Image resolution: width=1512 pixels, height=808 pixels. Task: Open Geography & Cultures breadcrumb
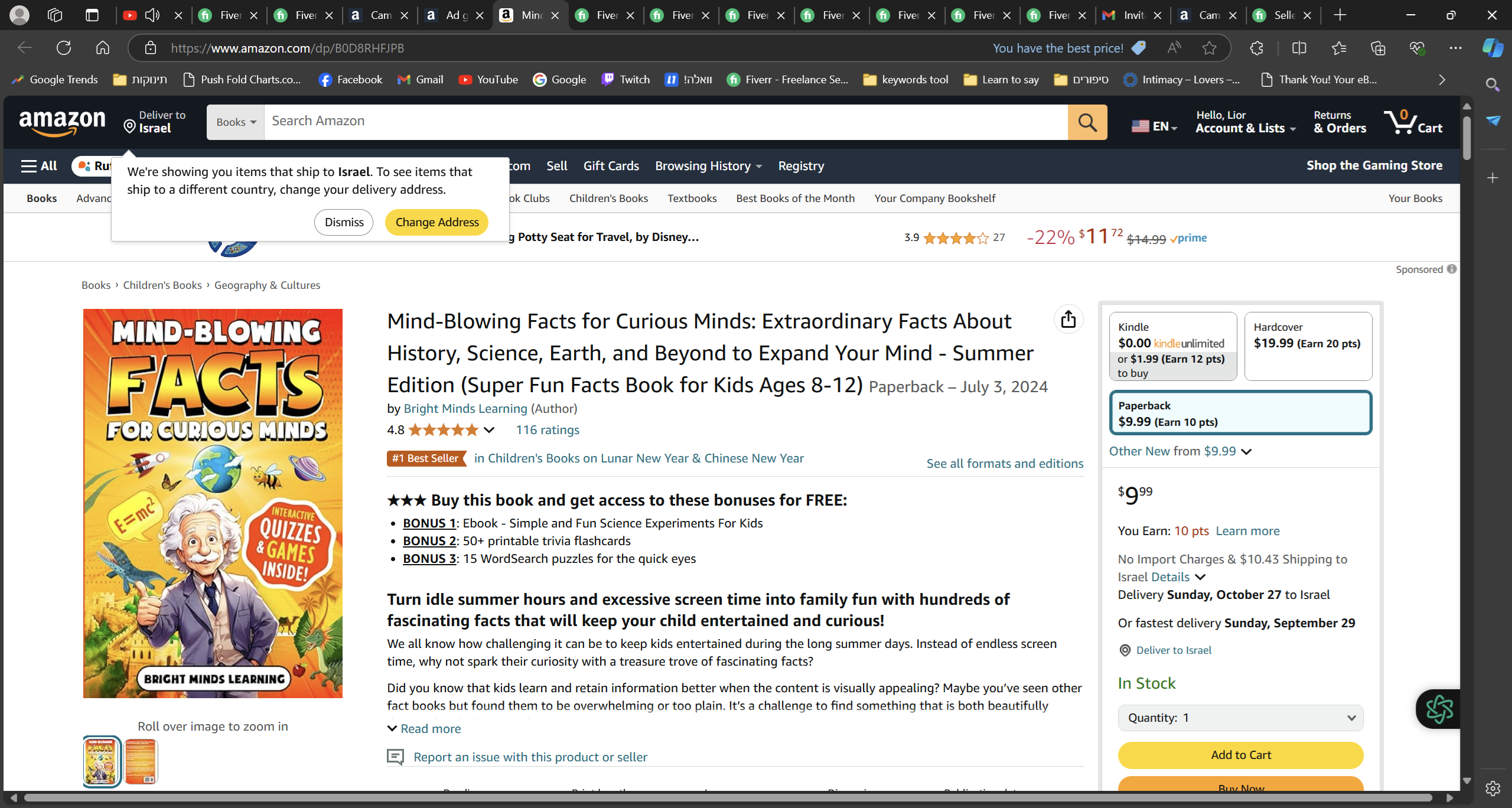click(267, 285)
